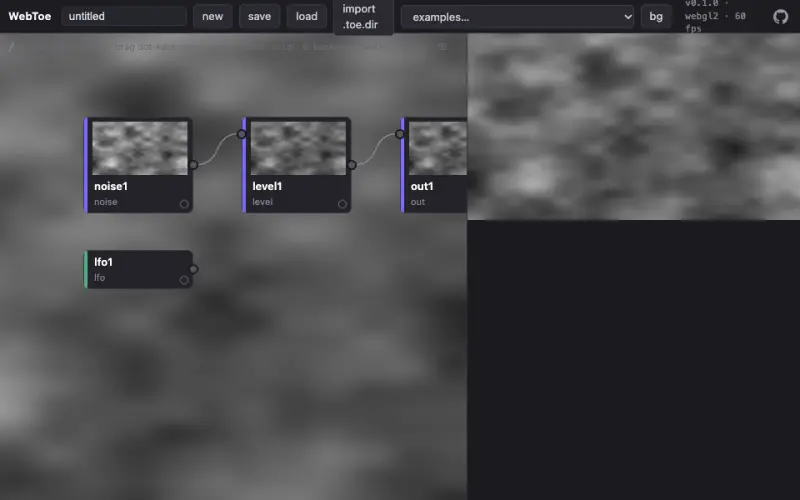Click the noise1 node output port
Image resolution: width=800 pixels, height=500 pixels.
tap(193, 165)
